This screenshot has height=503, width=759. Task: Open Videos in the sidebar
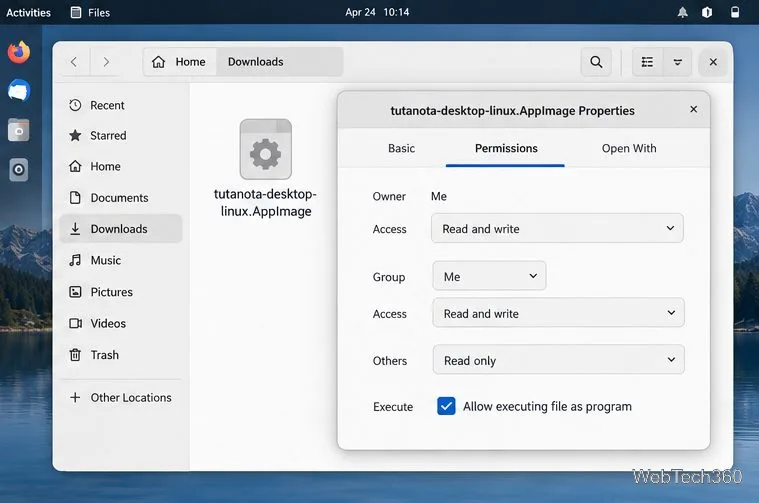pos(121,323)
